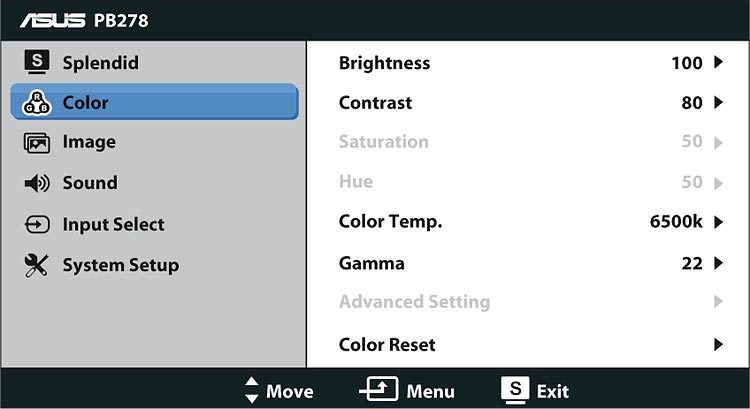
Task: Click the Menu return icon in footer
Action: pos(379,388)
